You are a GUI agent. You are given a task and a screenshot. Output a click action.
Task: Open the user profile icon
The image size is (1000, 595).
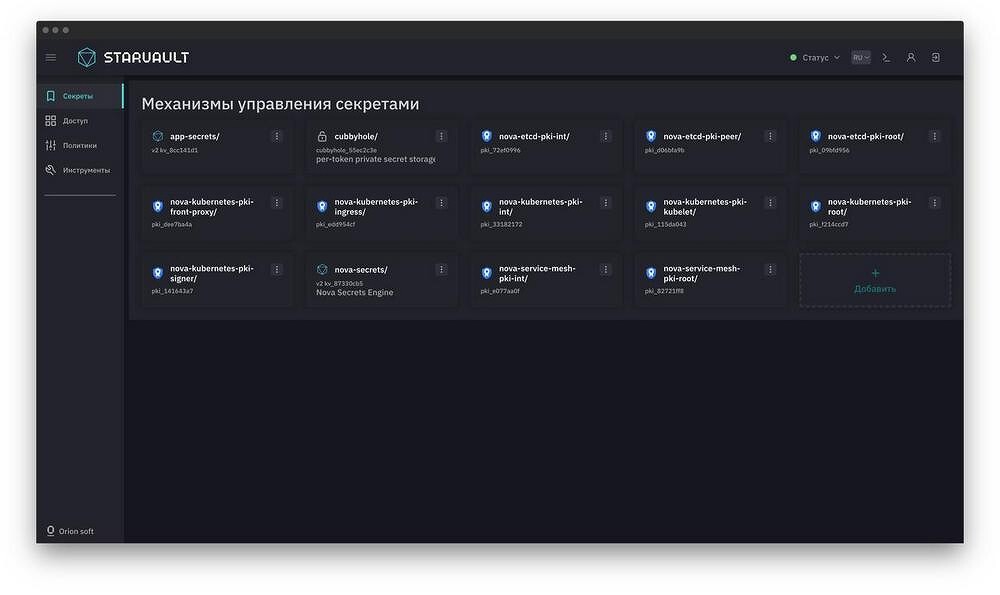tap(911, 57)
